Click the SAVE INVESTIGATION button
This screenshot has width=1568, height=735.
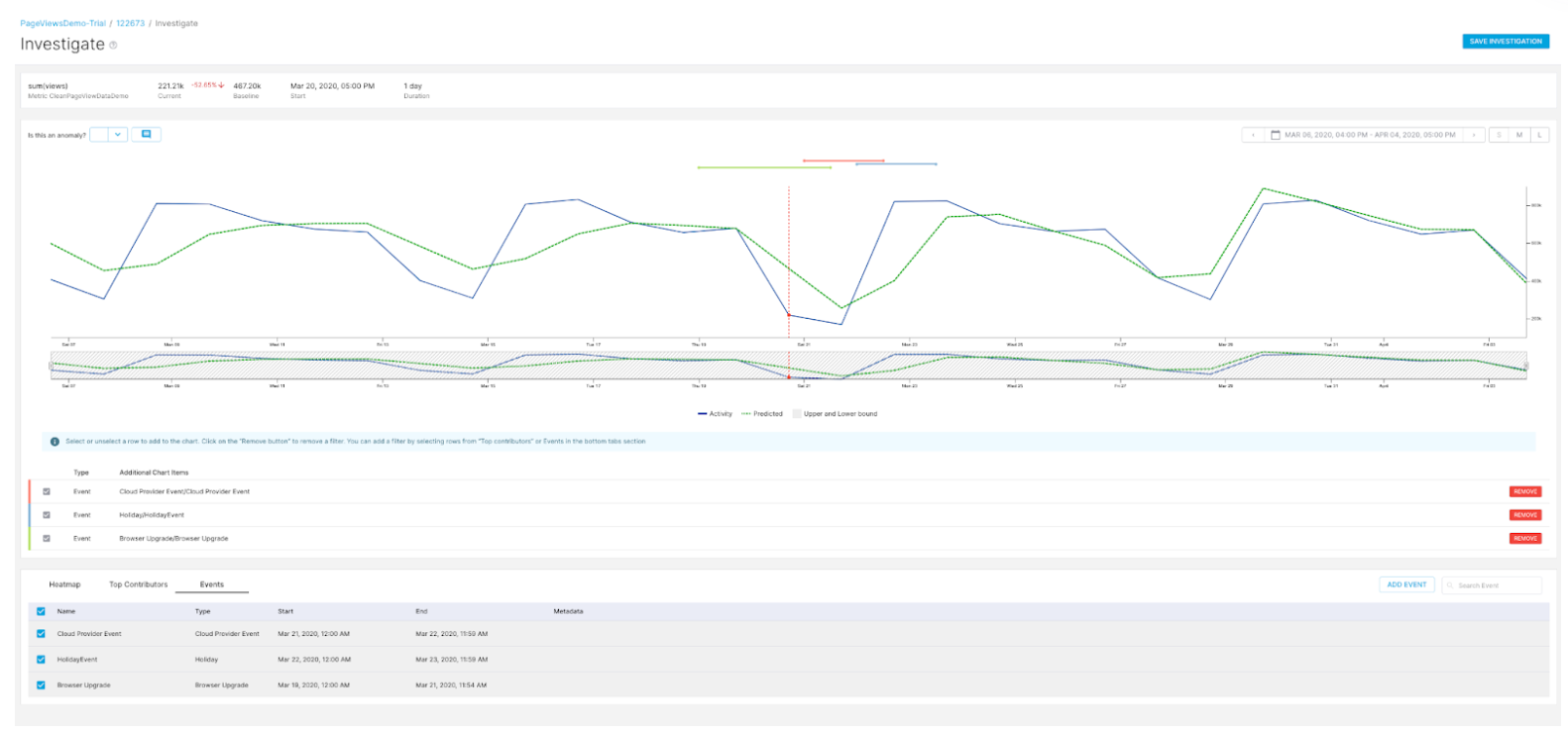(1506, 42)
